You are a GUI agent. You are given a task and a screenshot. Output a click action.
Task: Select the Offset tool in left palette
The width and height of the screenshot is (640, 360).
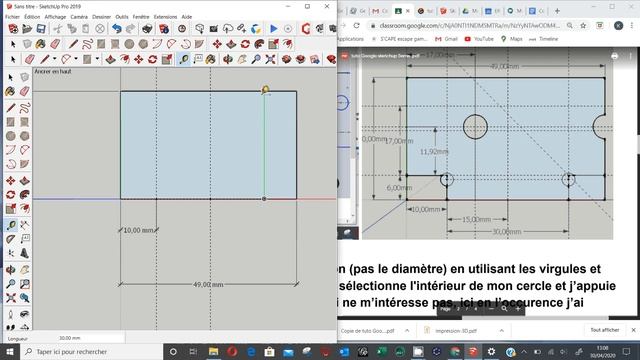(x=24, y=209)
